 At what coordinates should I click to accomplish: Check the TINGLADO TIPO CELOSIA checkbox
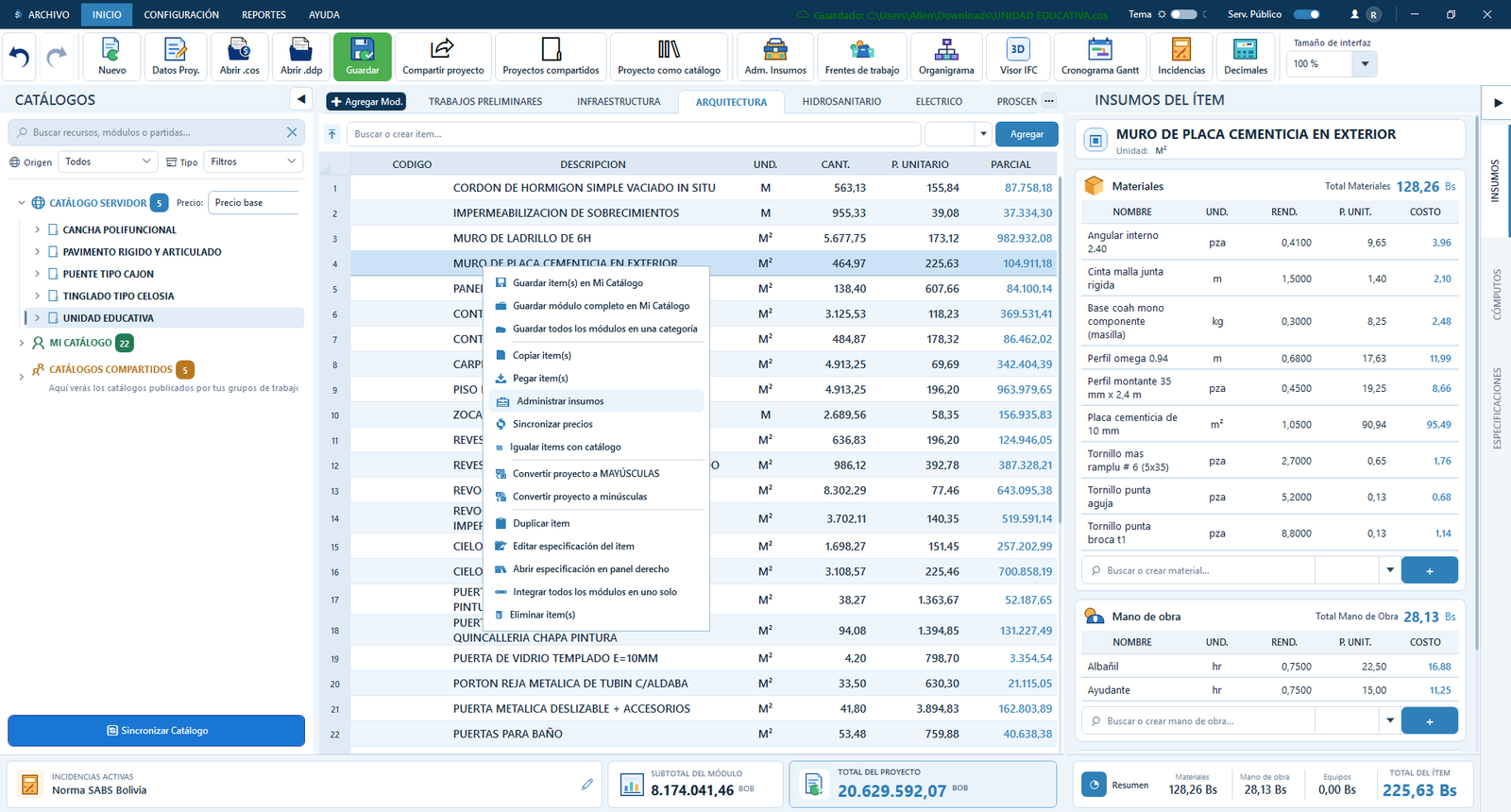(54, 296)
